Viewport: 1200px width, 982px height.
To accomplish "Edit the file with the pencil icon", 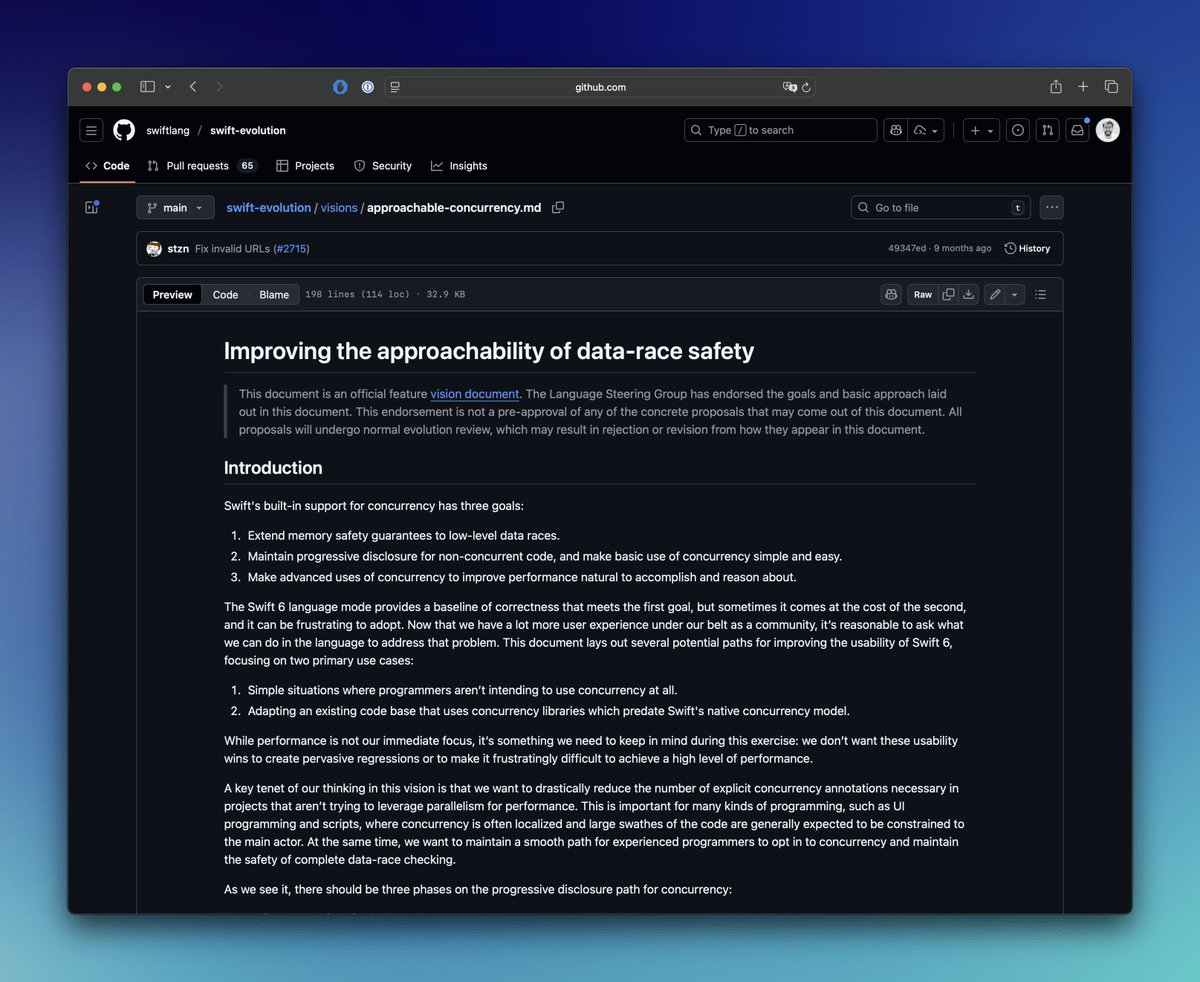I will coord(993,294).
